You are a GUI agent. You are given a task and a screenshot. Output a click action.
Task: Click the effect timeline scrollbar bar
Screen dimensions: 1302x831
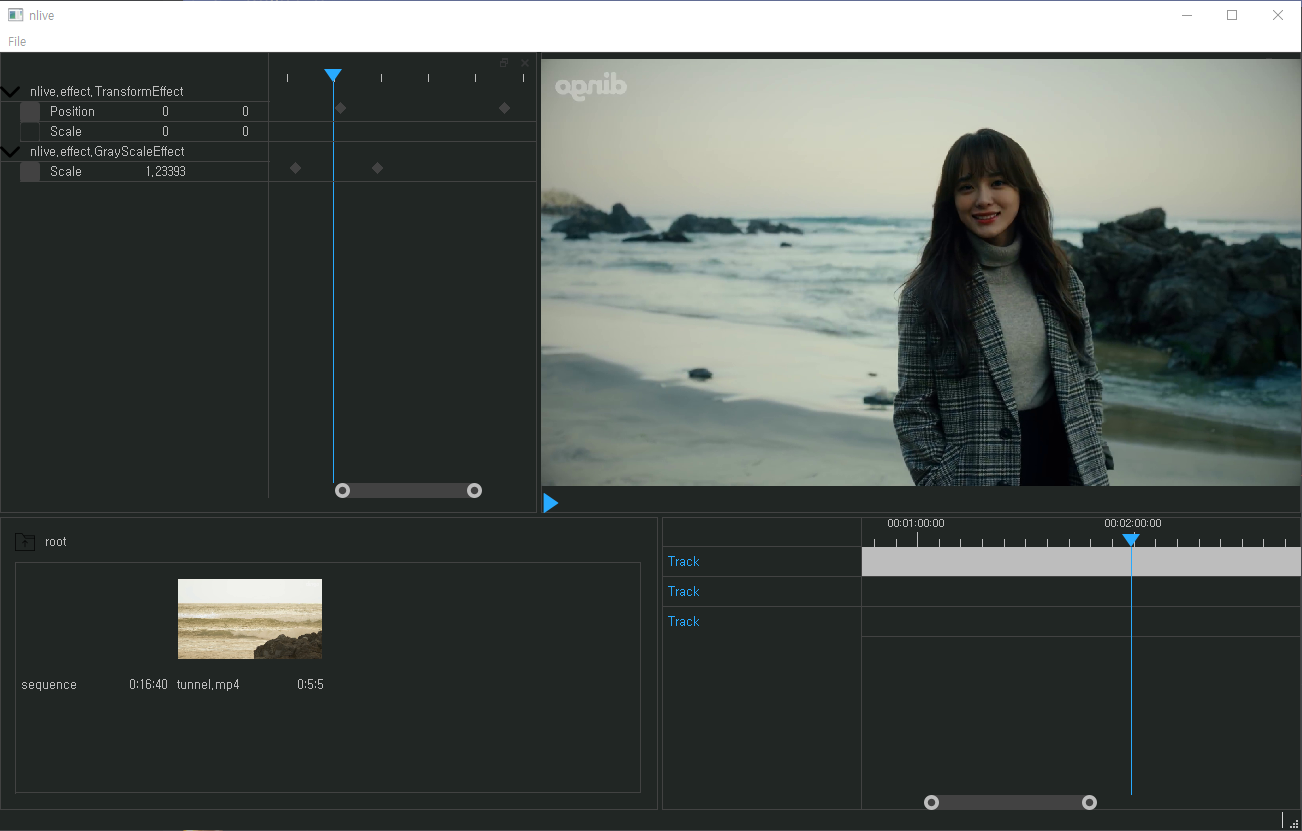click(408, 490)
